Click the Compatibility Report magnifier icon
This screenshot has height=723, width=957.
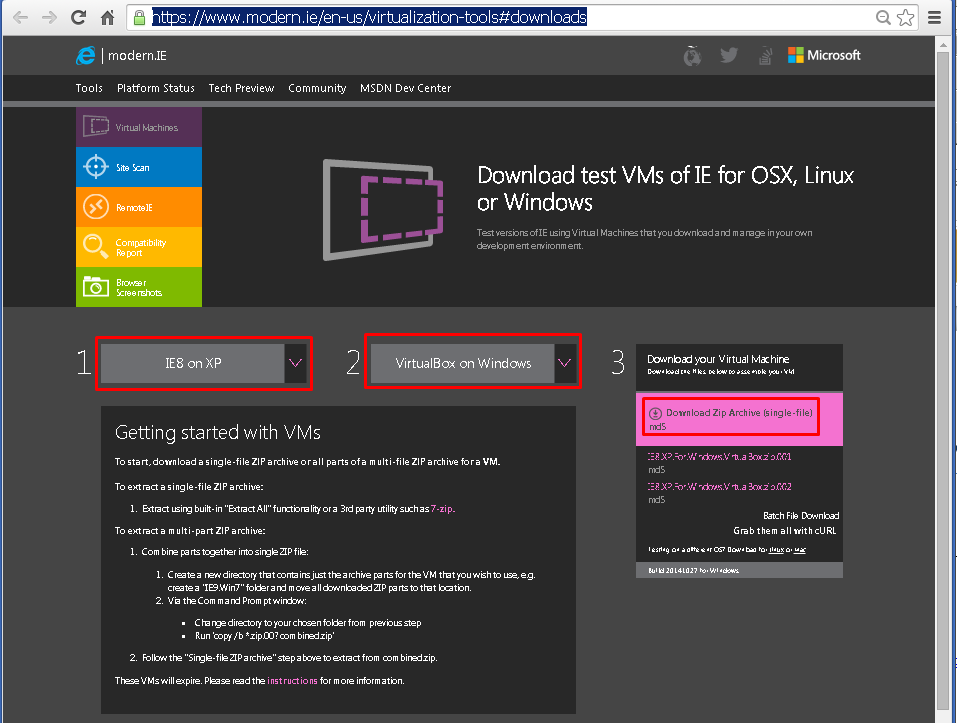(96, 246)
